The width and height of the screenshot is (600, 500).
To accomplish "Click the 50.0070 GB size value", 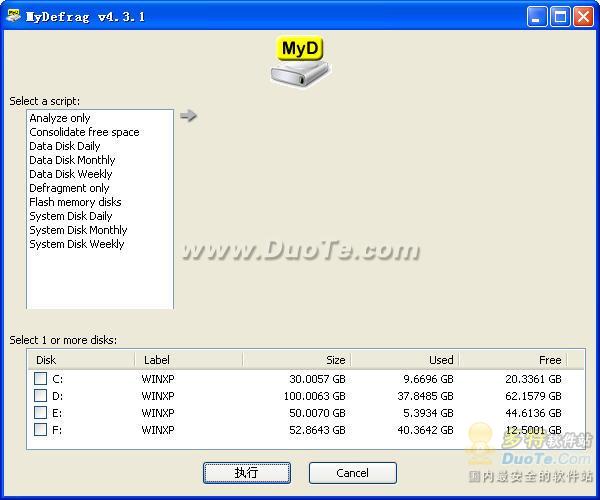I will coord(317,413).
